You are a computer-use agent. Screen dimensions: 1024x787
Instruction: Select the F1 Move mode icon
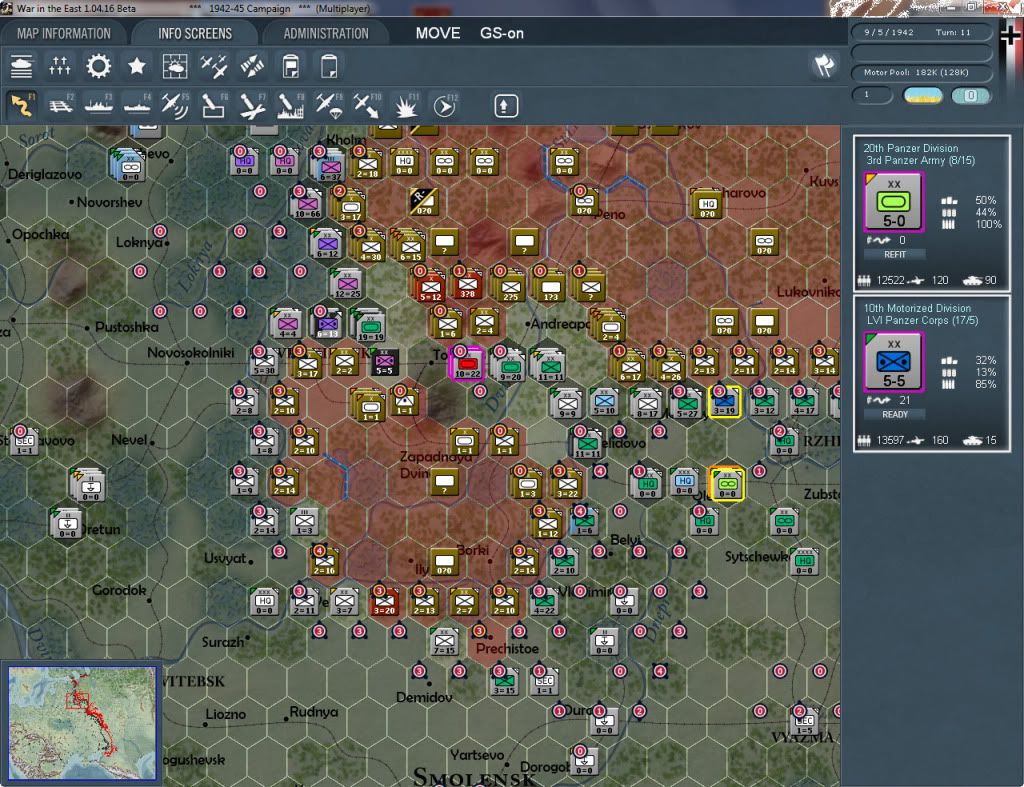tap(22, 106)
